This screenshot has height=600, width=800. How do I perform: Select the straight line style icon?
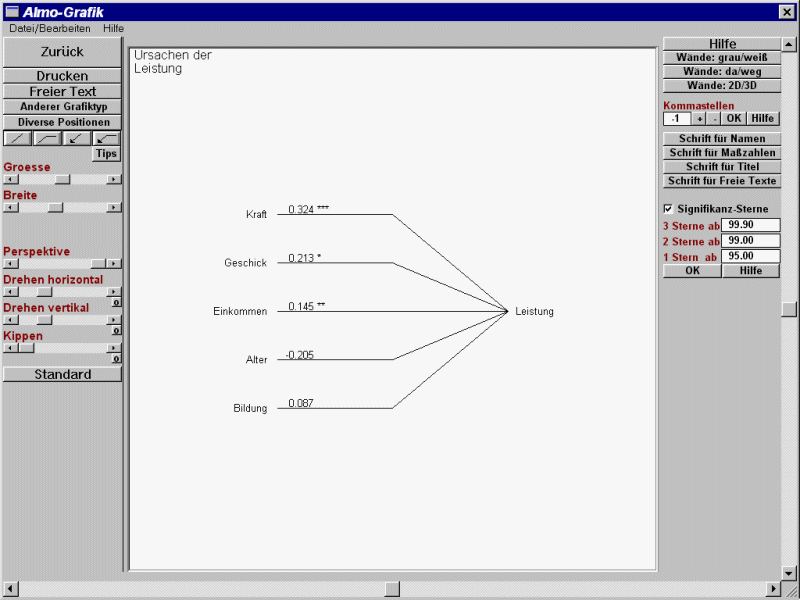[x=17, y=138]
